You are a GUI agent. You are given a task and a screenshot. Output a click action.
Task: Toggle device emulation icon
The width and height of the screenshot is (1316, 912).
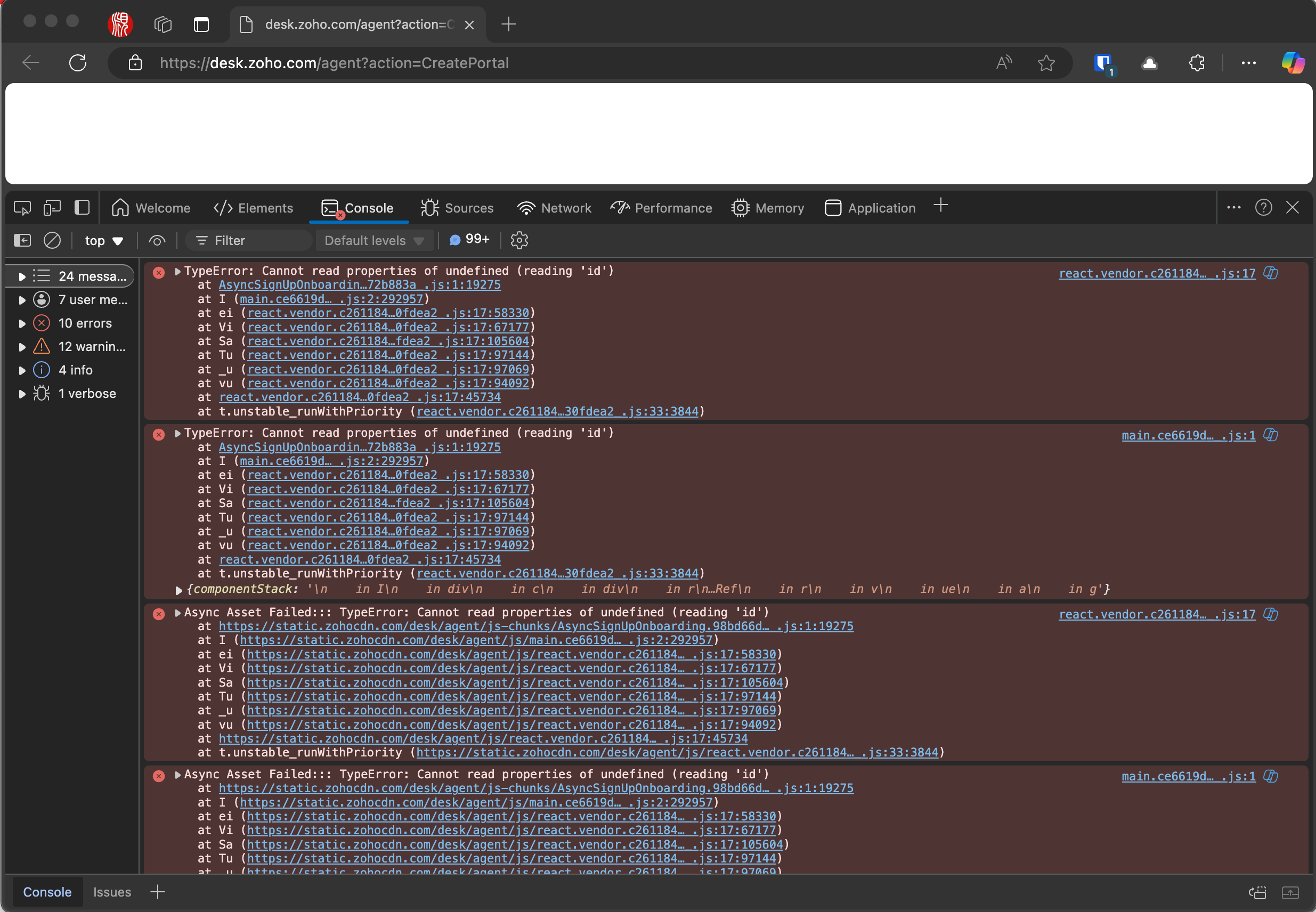[52, 208]
